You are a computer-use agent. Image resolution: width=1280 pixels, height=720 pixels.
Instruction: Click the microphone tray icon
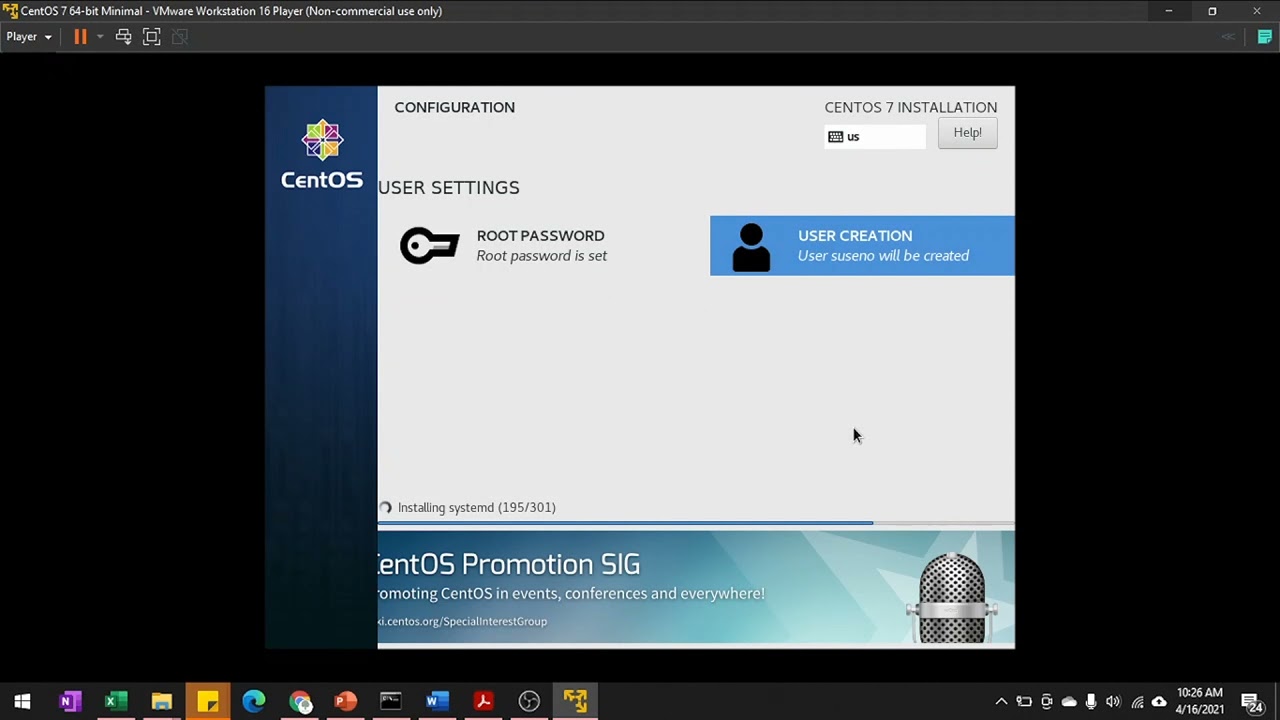point(1091,701)
